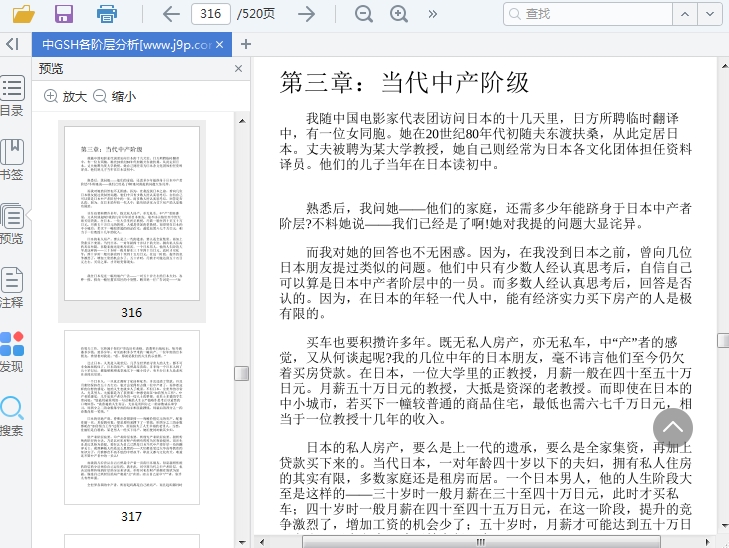Click the 查找 search field

click(588, 14)
